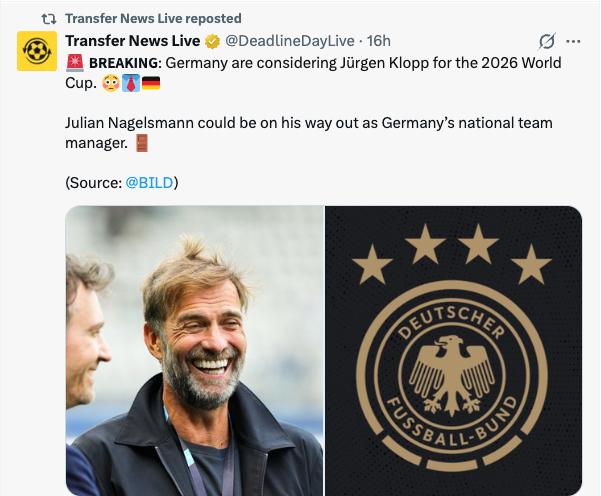This screenshot has width=601, height=496.
Task: Open the photo of the smiling bearded man
Action: point(195,350)
